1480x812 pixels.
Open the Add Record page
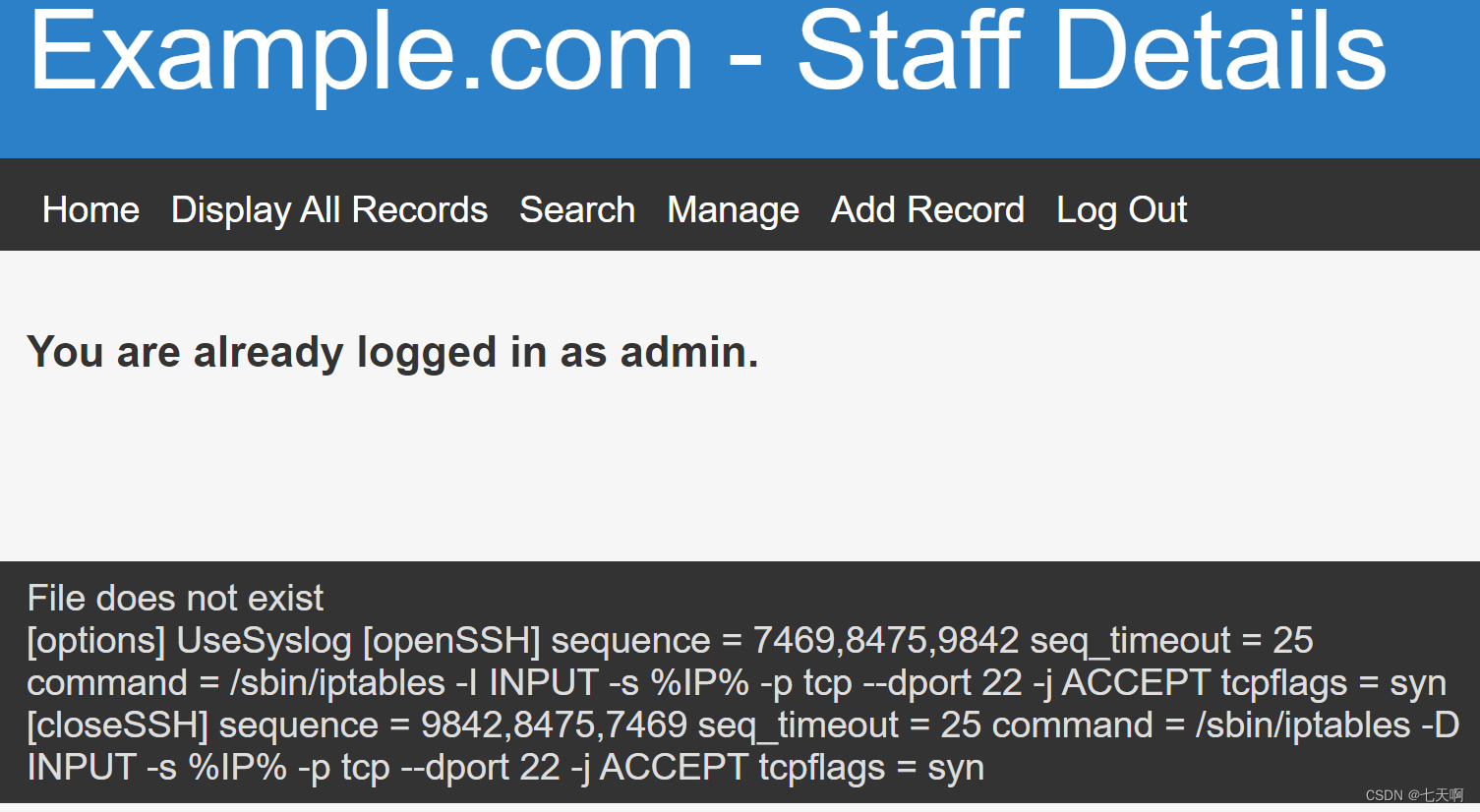(x=927, y=209)
